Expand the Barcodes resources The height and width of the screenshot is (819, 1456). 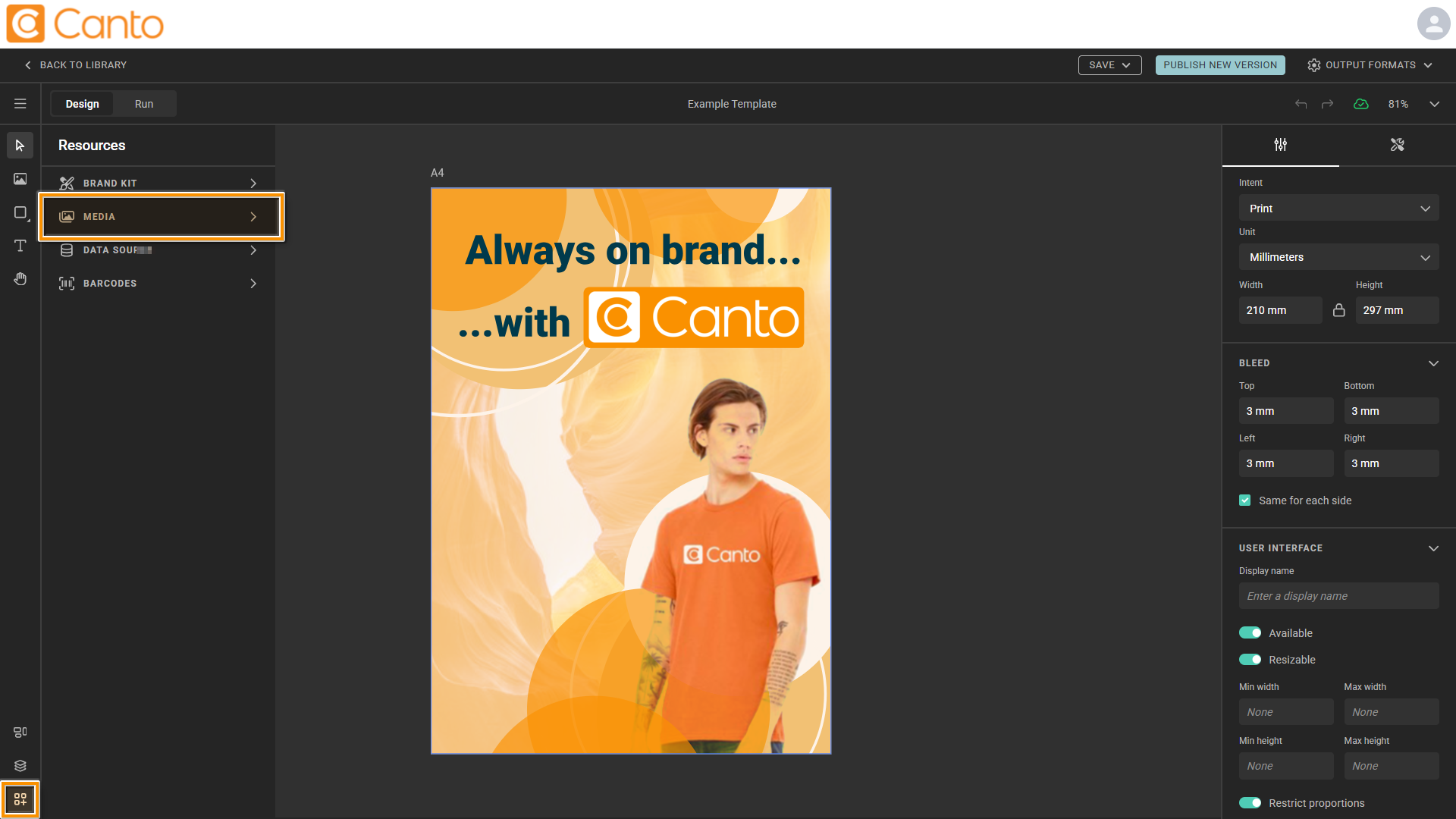(253, 284)
